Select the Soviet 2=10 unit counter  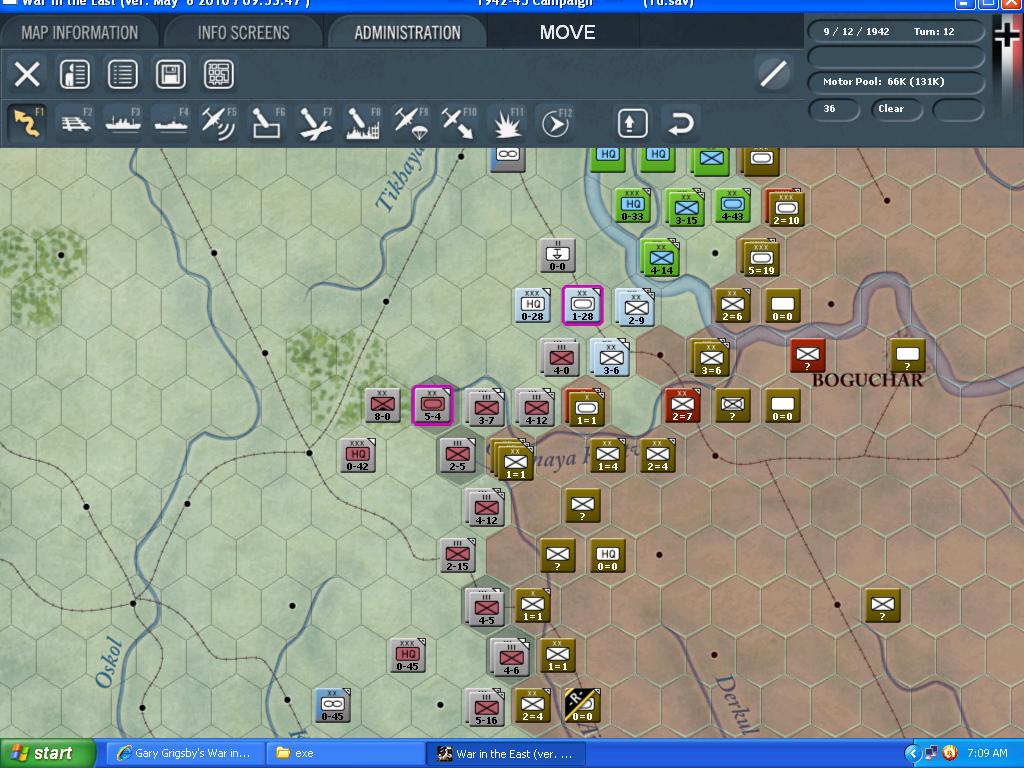pos(785,208)
